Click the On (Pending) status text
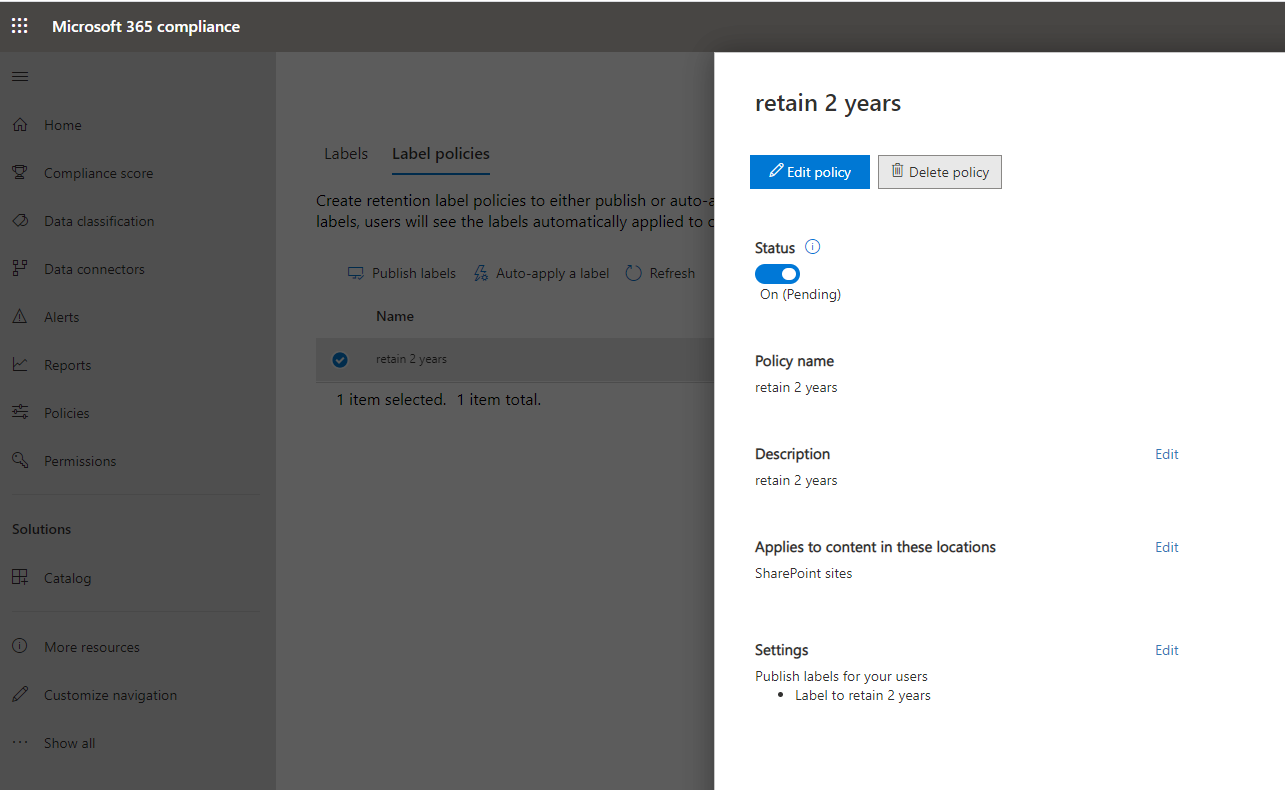This screenshot has width=1285, height=790. coord(800,294)
